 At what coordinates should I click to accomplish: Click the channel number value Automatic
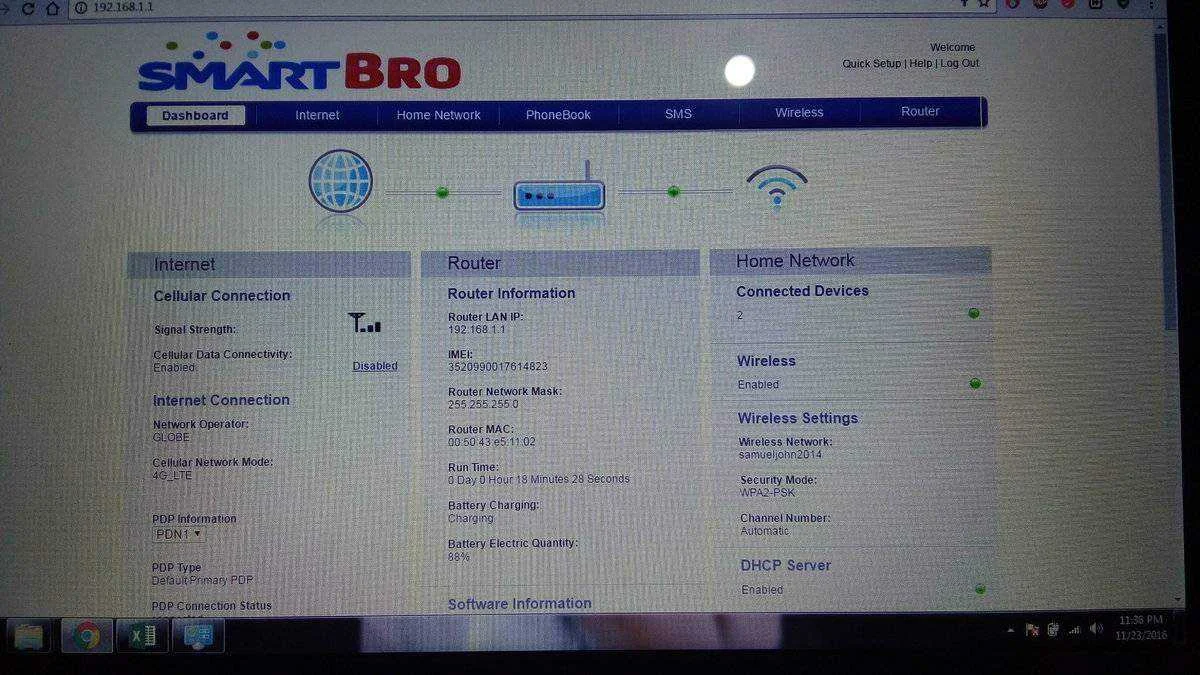coord(765,531)
